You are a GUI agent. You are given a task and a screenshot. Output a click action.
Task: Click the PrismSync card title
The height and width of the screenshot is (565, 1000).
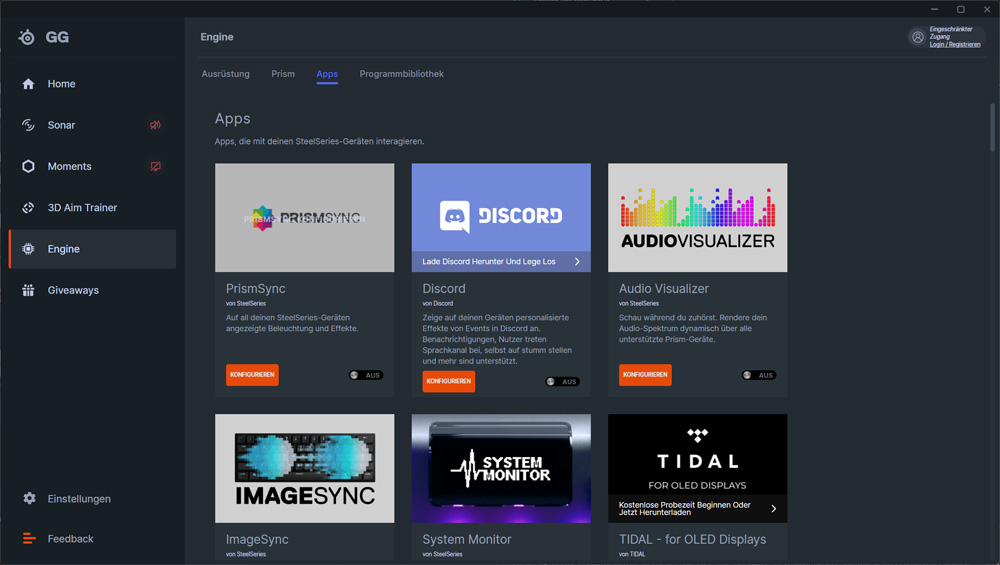coord(256,289)
